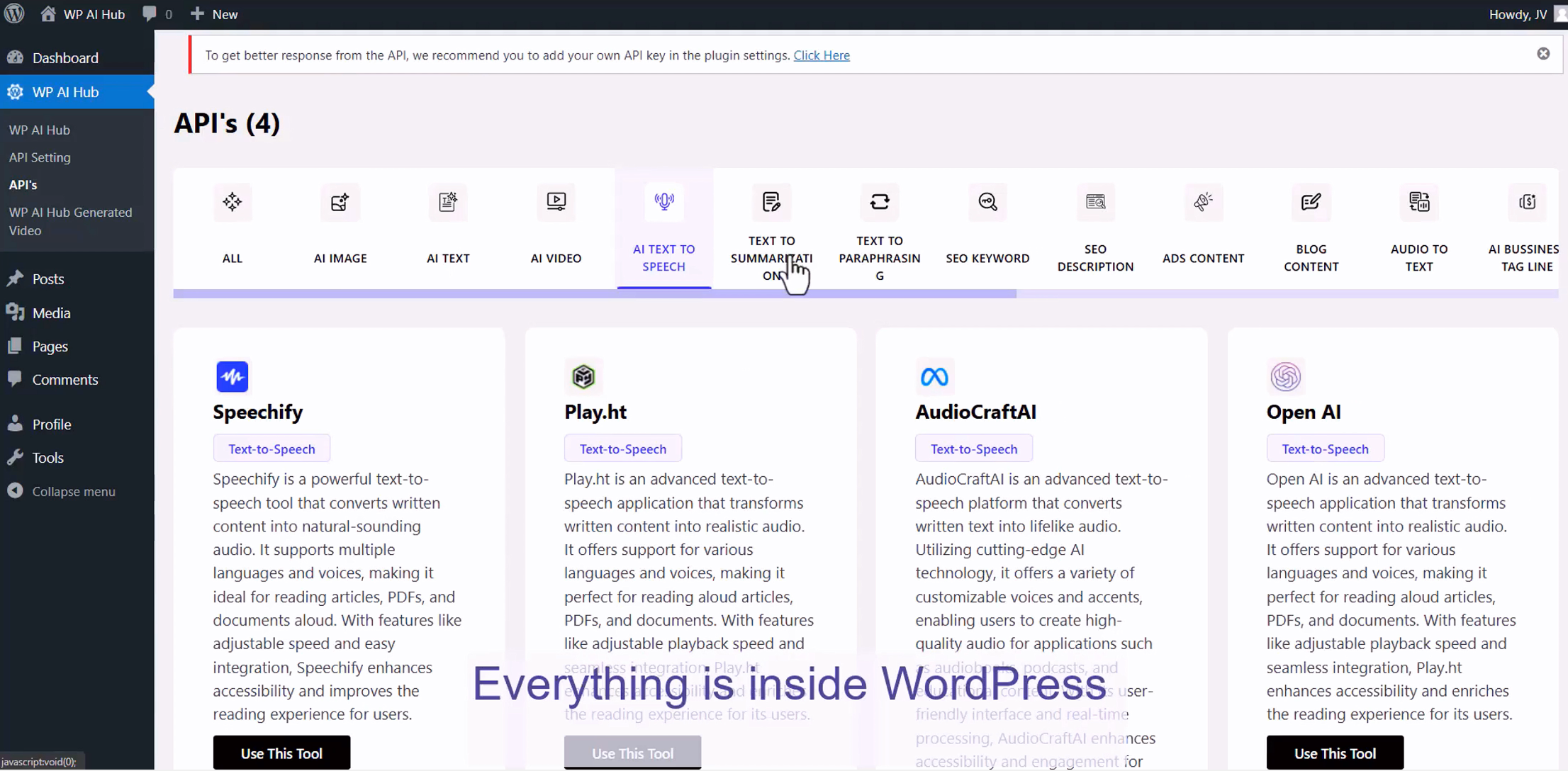Click the AudioCraftAI Meta logo icon

[934, 376]
